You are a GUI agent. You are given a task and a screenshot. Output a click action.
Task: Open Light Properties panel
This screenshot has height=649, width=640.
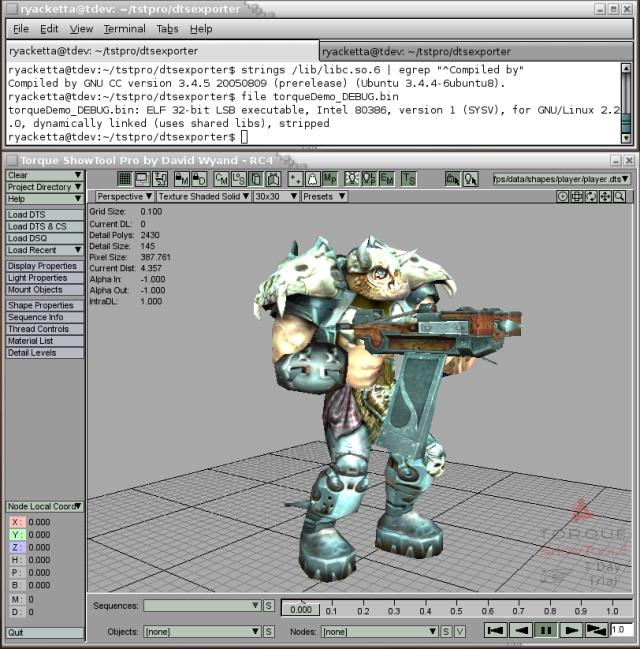point(45,278)
